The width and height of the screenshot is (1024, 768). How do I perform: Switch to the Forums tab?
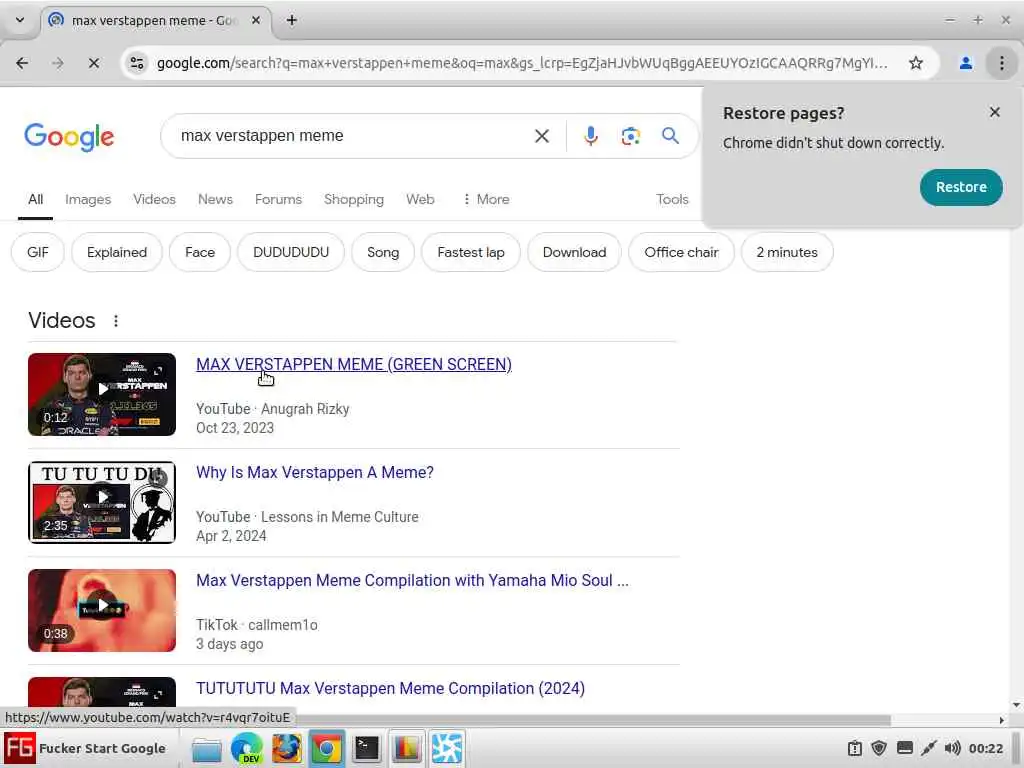pyautogui.click(x=278, y=200)
